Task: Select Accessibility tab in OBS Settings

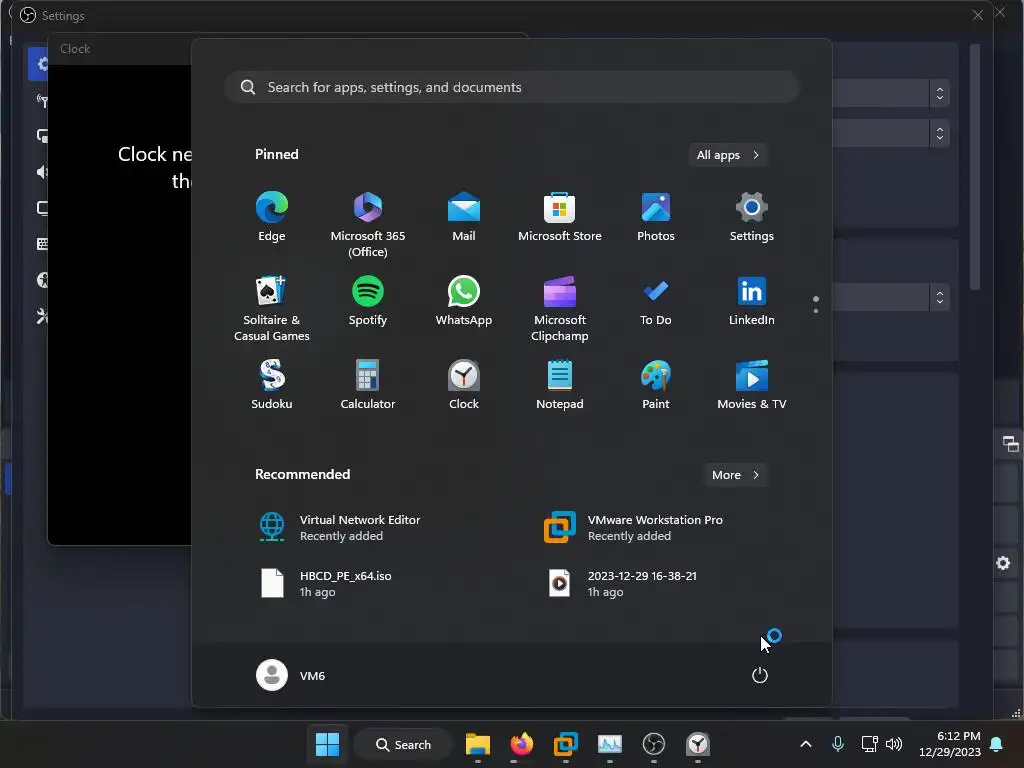Action: 42,280
